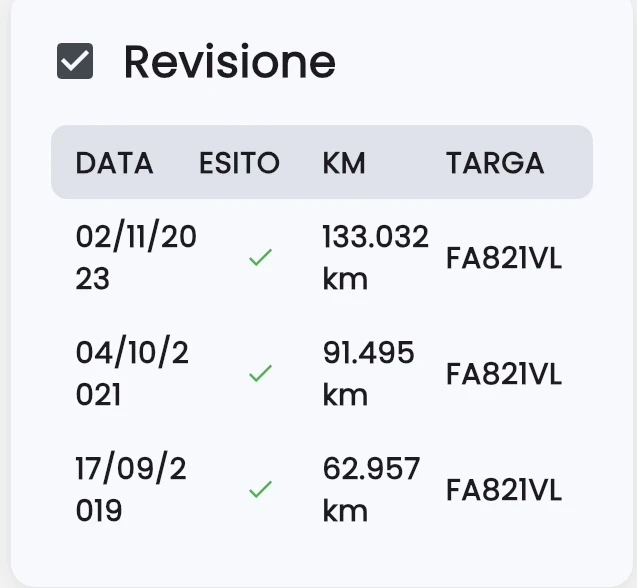Click the green checkmark for 17/09/2019 revision
Viewport: 637px width, 588px height.
coord(260,490)
